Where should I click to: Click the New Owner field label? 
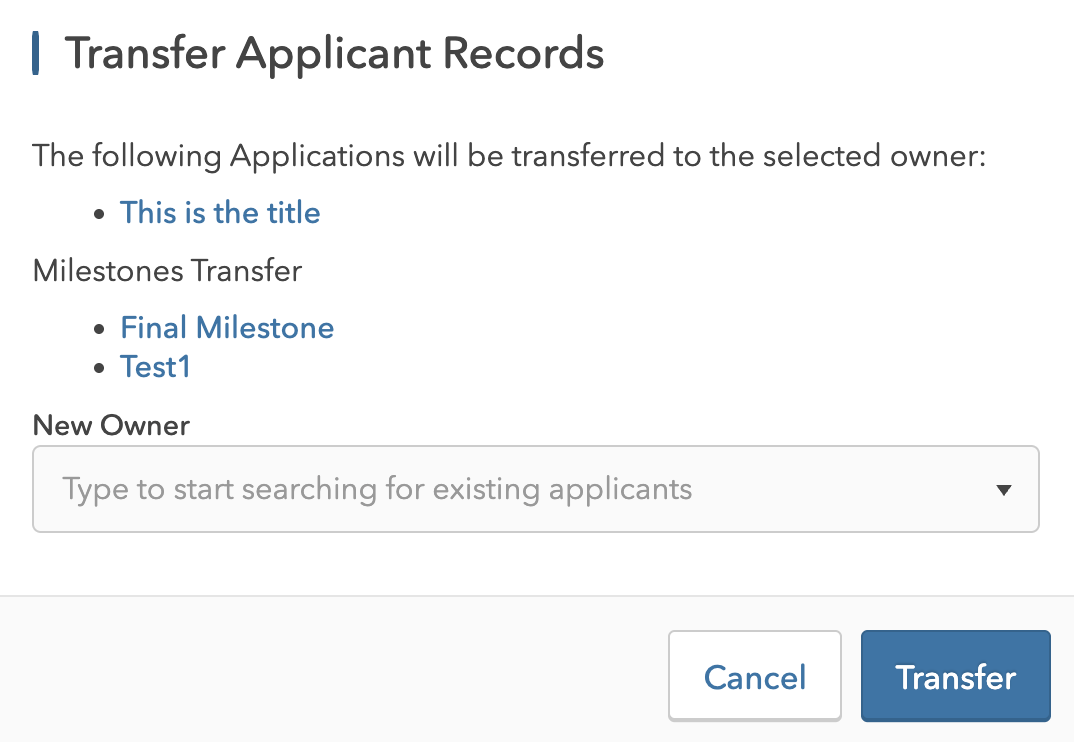[111, 425]
